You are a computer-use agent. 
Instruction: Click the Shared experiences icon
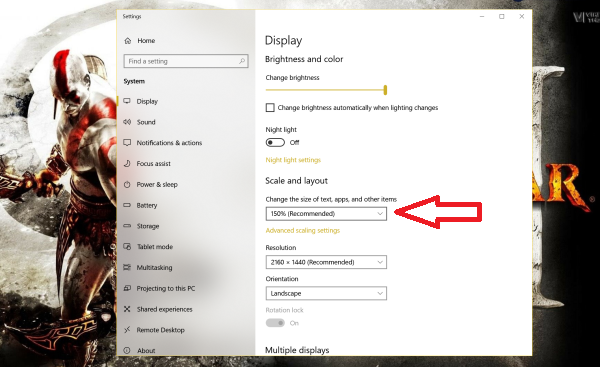click(127, 309)
